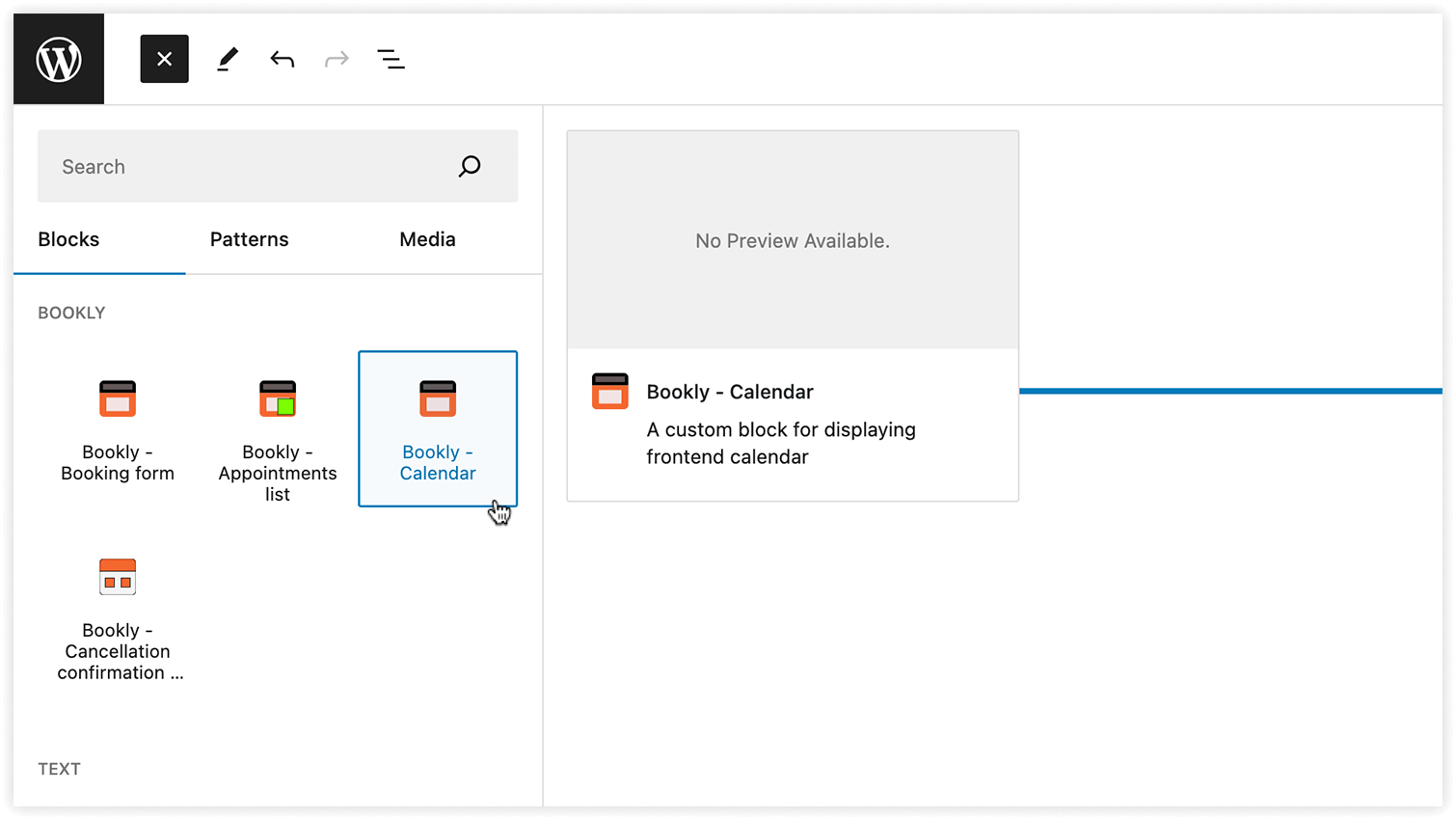Image resolution: width=1456 pixels, height=820 pixels.
Task: Insert the Bookly - Calendar block
Action: [x=438, y=428]
